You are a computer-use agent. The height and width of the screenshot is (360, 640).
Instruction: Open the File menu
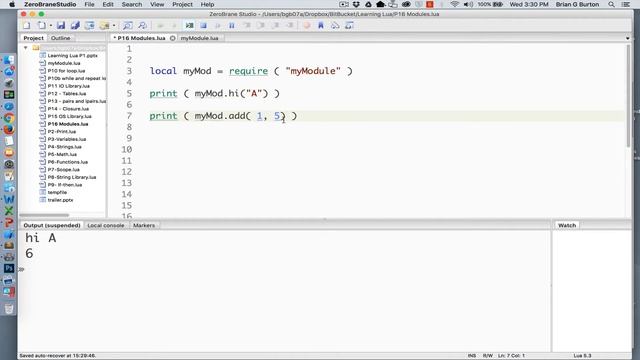[x=89, y=4]
